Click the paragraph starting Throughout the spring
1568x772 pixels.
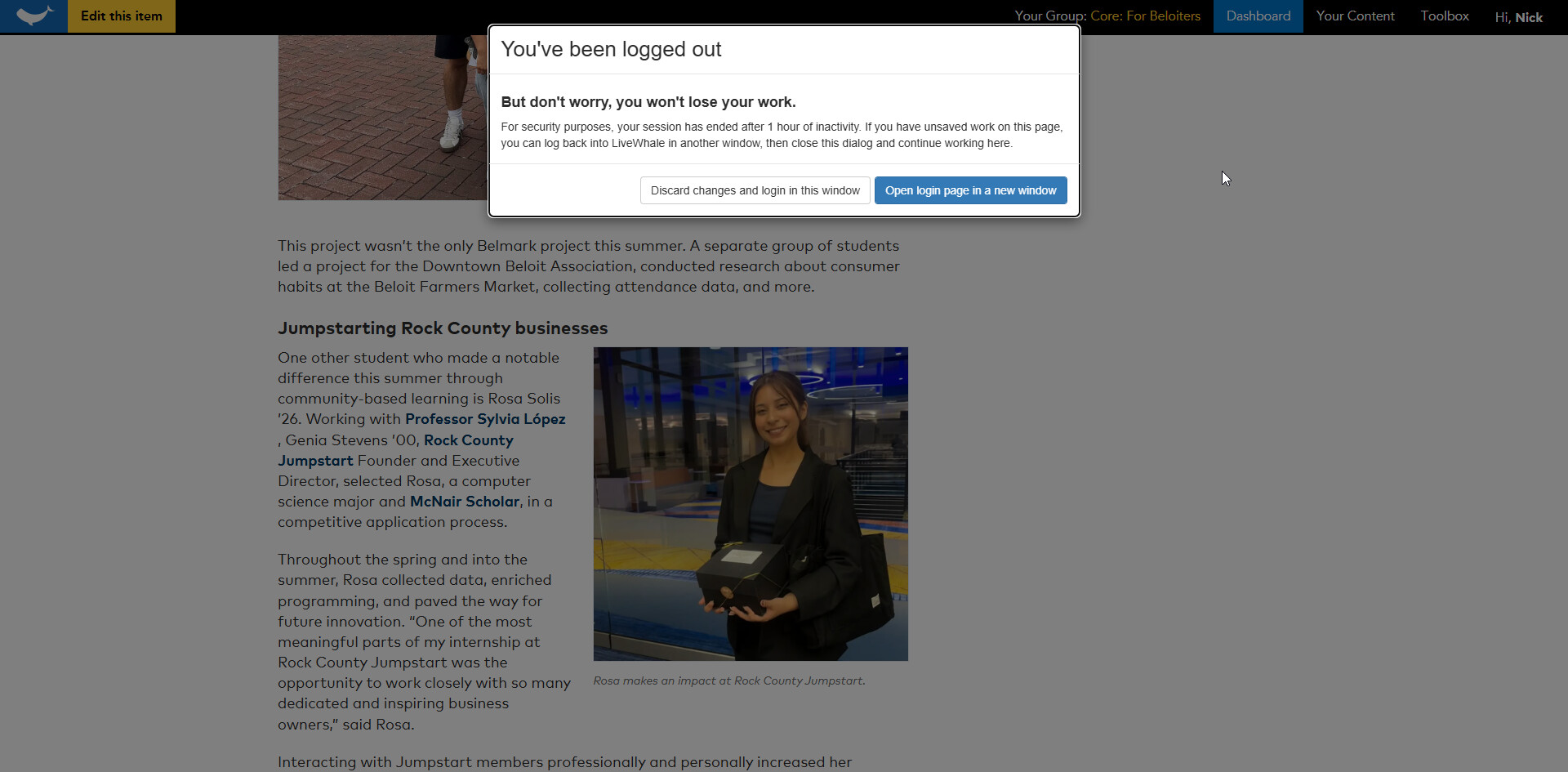pos(423,641)
